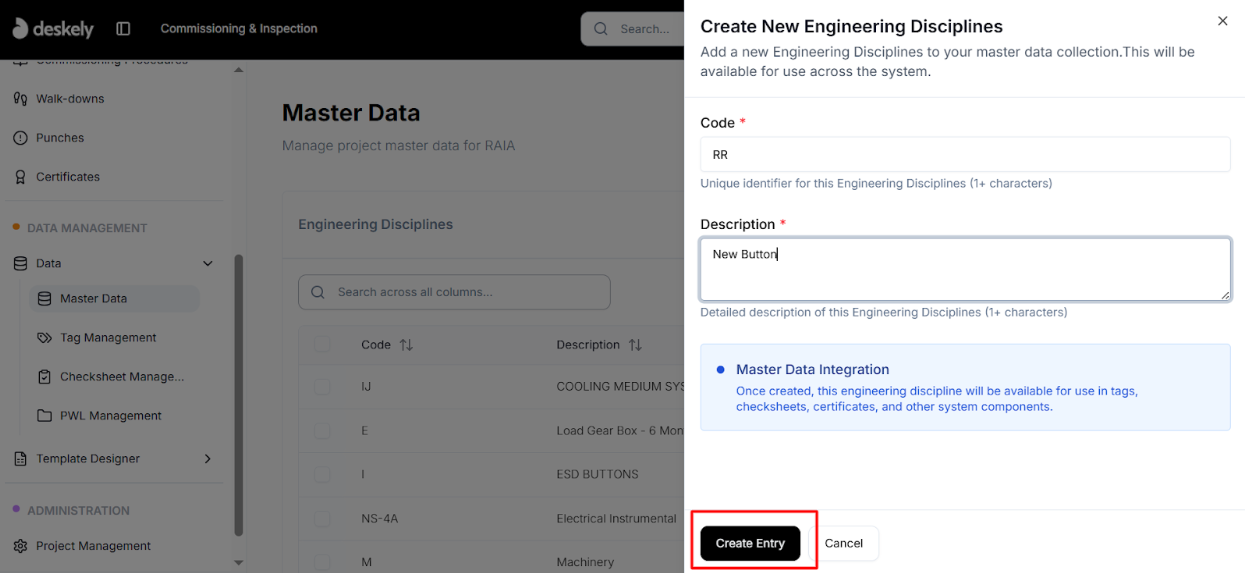
Task: Click the NS-4A code cell
Action: point(379,519)
